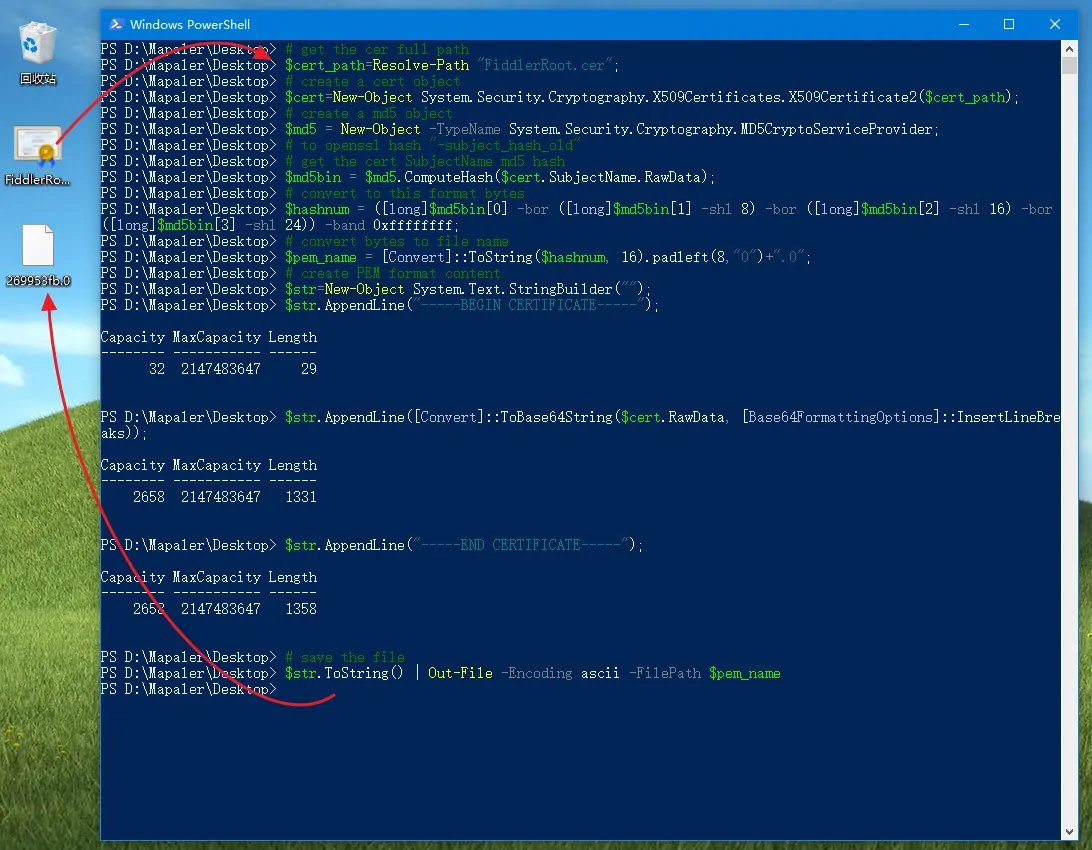Open the PowerShell title bar system icon
The height and width of the screenshot is (850, 1092).
116,24
